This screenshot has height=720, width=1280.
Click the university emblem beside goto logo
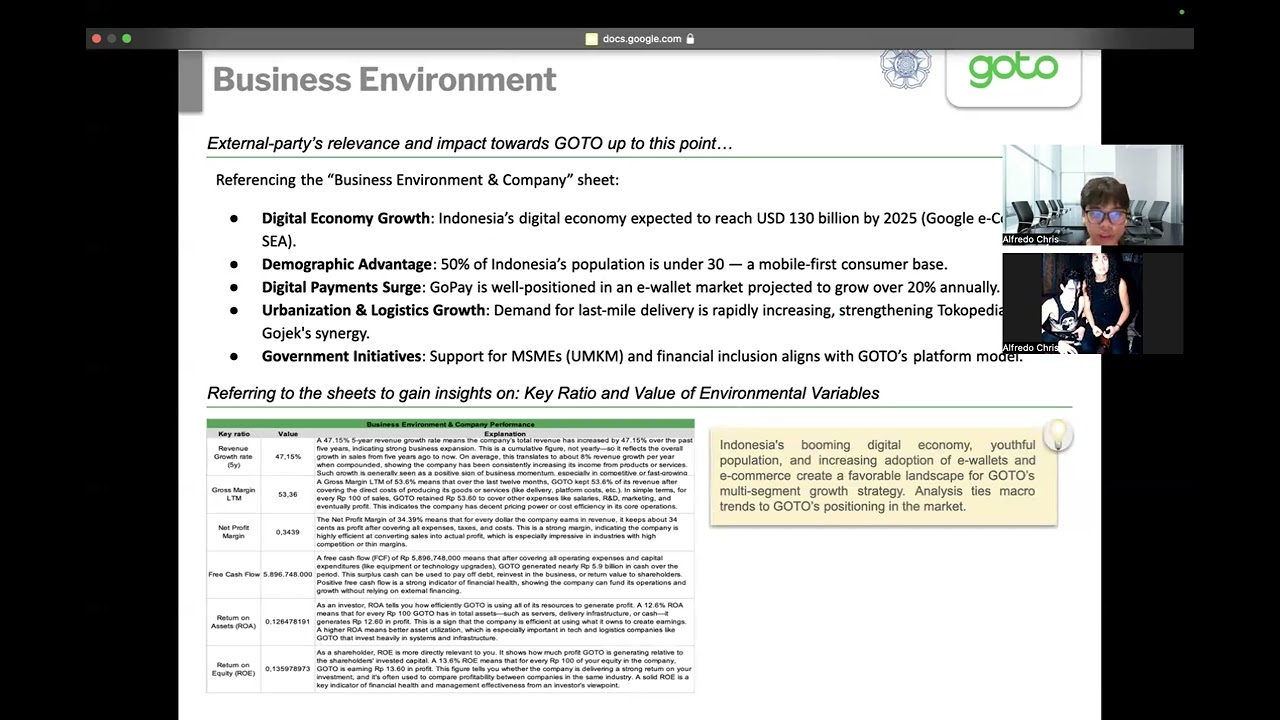click(x=905, y=68)
